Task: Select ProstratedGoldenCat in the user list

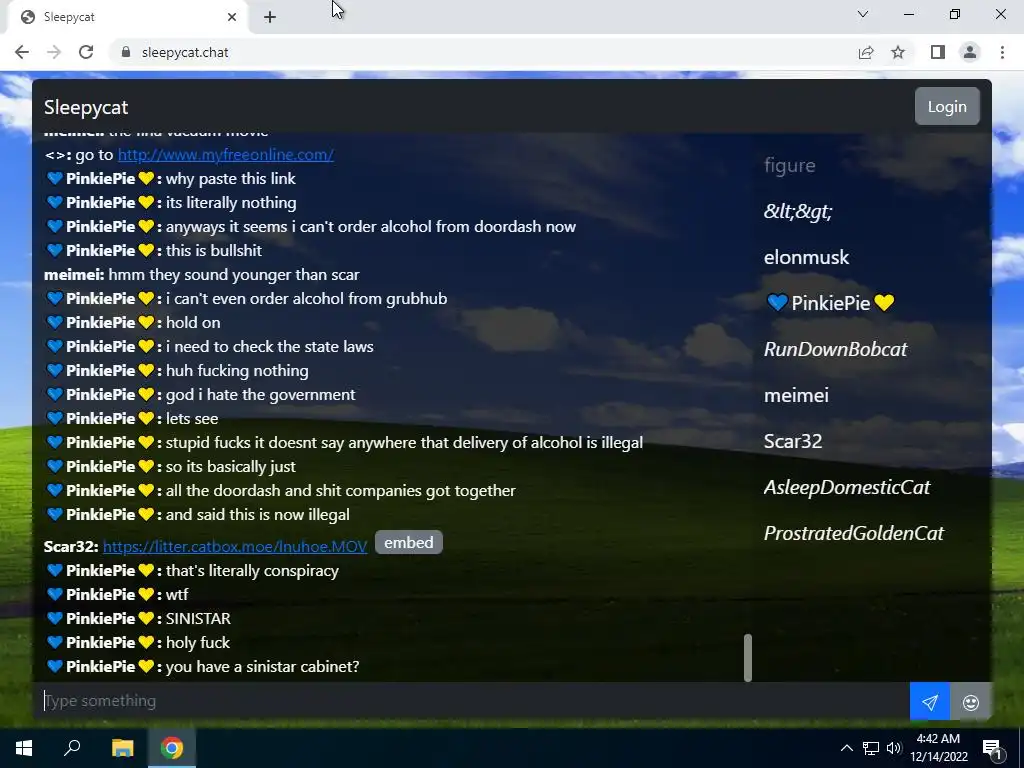Action: 854,533
